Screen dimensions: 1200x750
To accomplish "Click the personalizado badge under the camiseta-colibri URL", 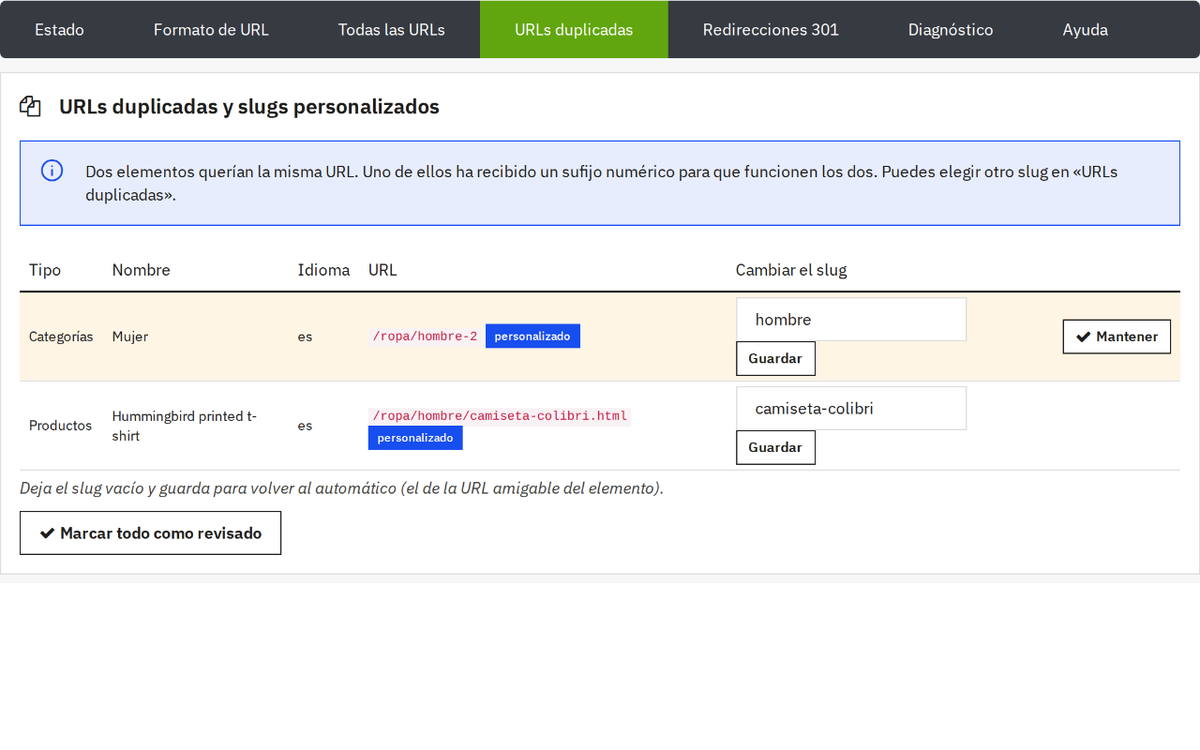I will [415, 438].
